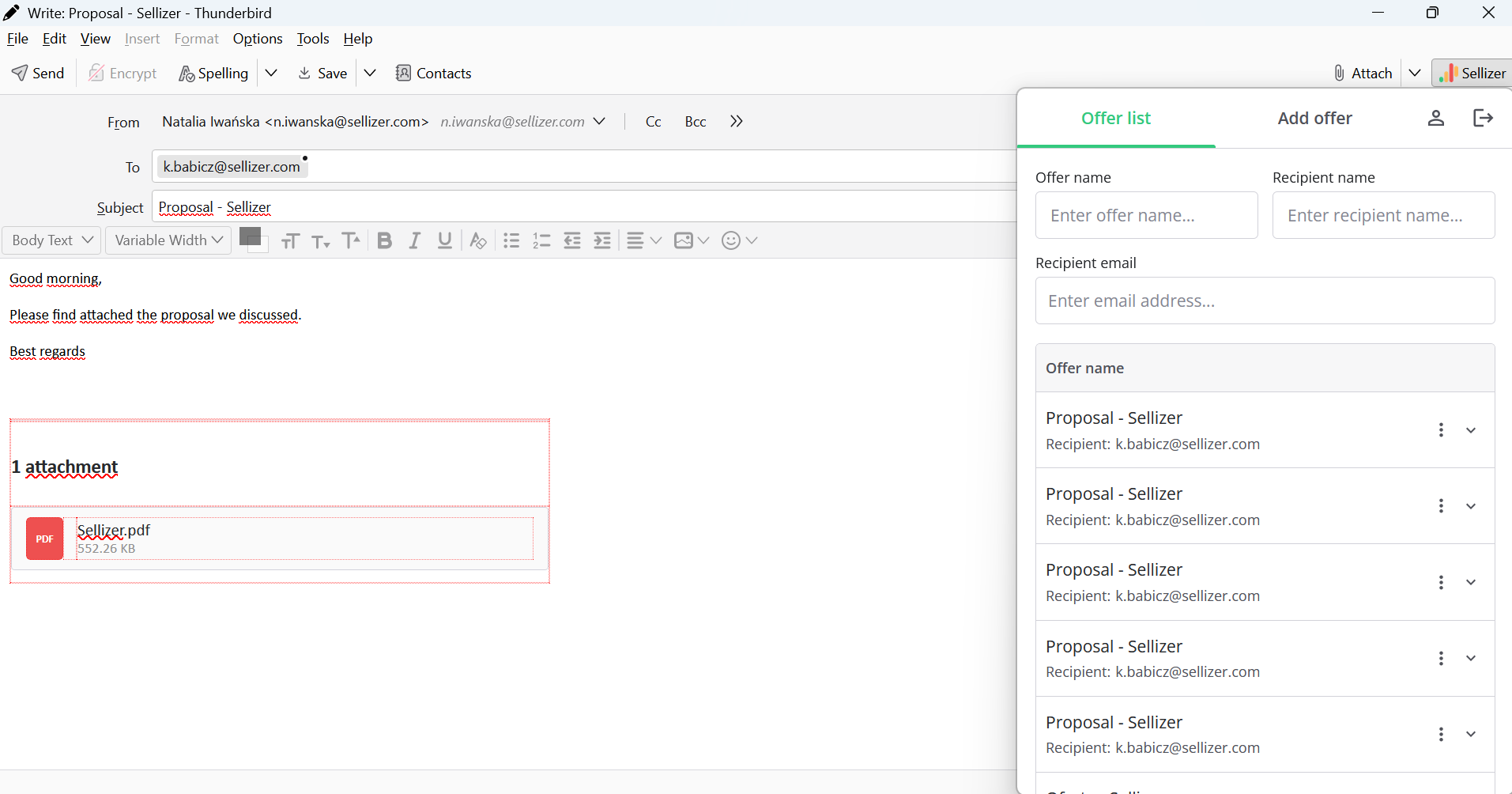The width and height of the screenshot is (1512, 794).
Task: Open the font size picker
Action: pyautogui.click(x=290, y=240)
